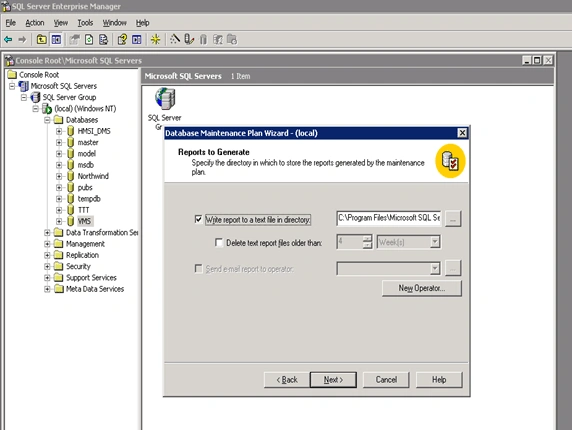Click the (local) server icon in tree
The width and height of the screenshot is (572, 430).
click(47, 109)
